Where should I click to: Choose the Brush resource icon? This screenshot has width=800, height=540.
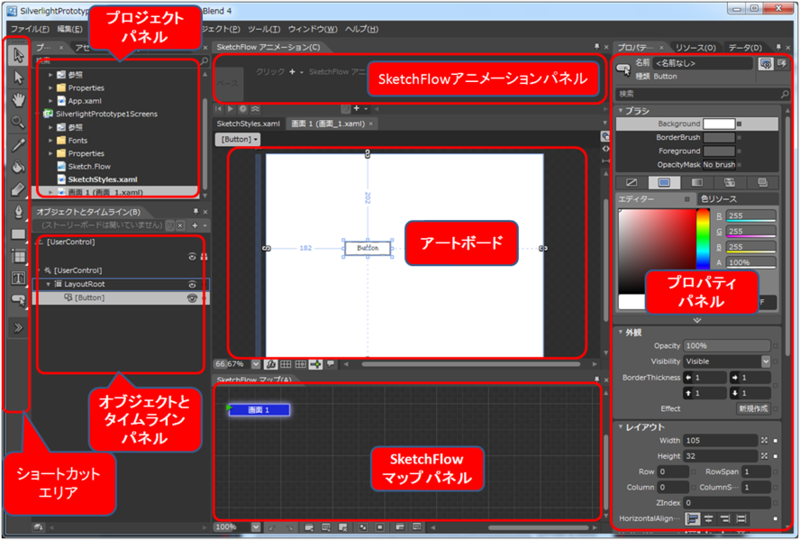coord(762,183)
